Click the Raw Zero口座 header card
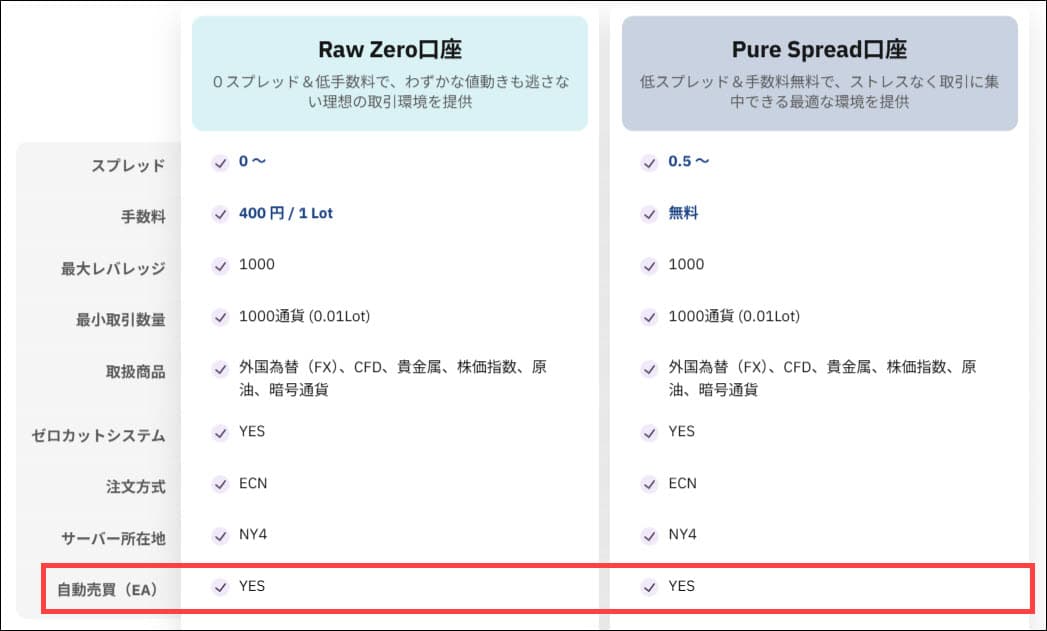 (389, 73)
